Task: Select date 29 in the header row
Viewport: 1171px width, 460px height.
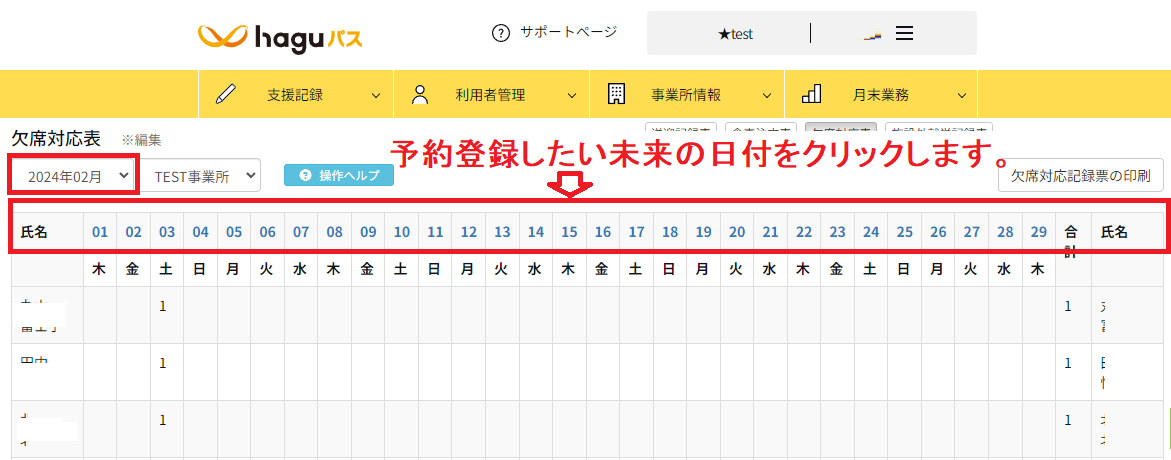Action: [x=1038, y=232]
